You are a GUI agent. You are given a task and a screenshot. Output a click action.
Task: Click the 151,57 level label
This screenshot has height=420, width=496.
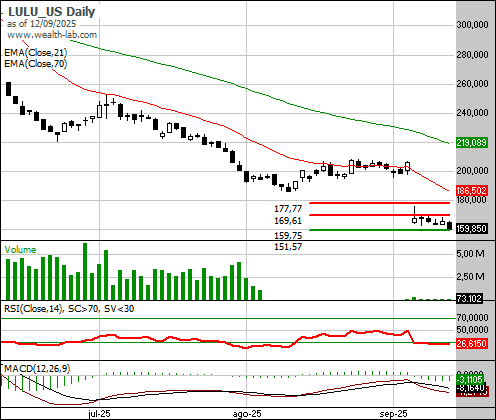288,247
